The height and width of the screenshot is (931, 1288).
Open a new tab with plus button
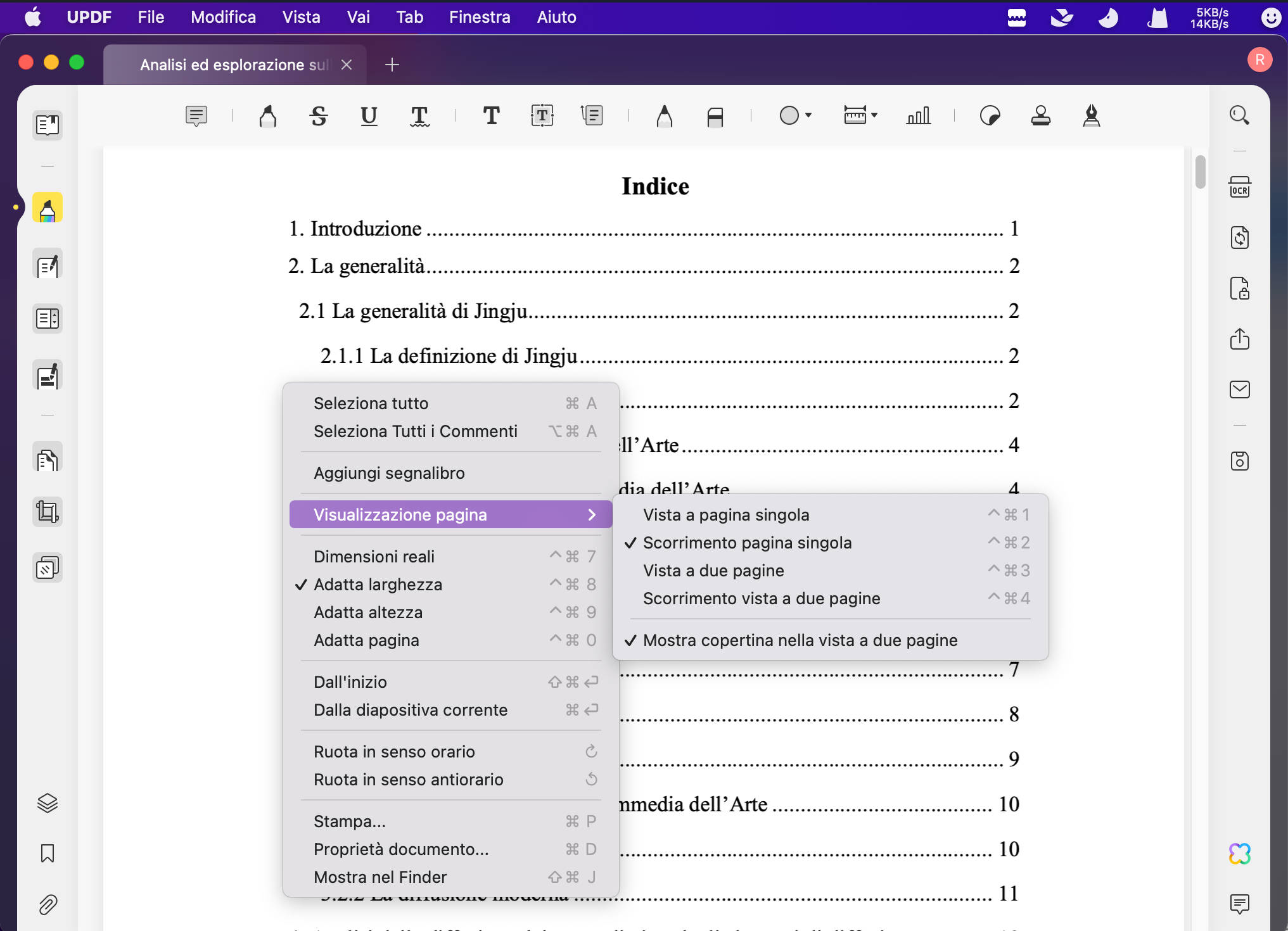tap(392, 65)
